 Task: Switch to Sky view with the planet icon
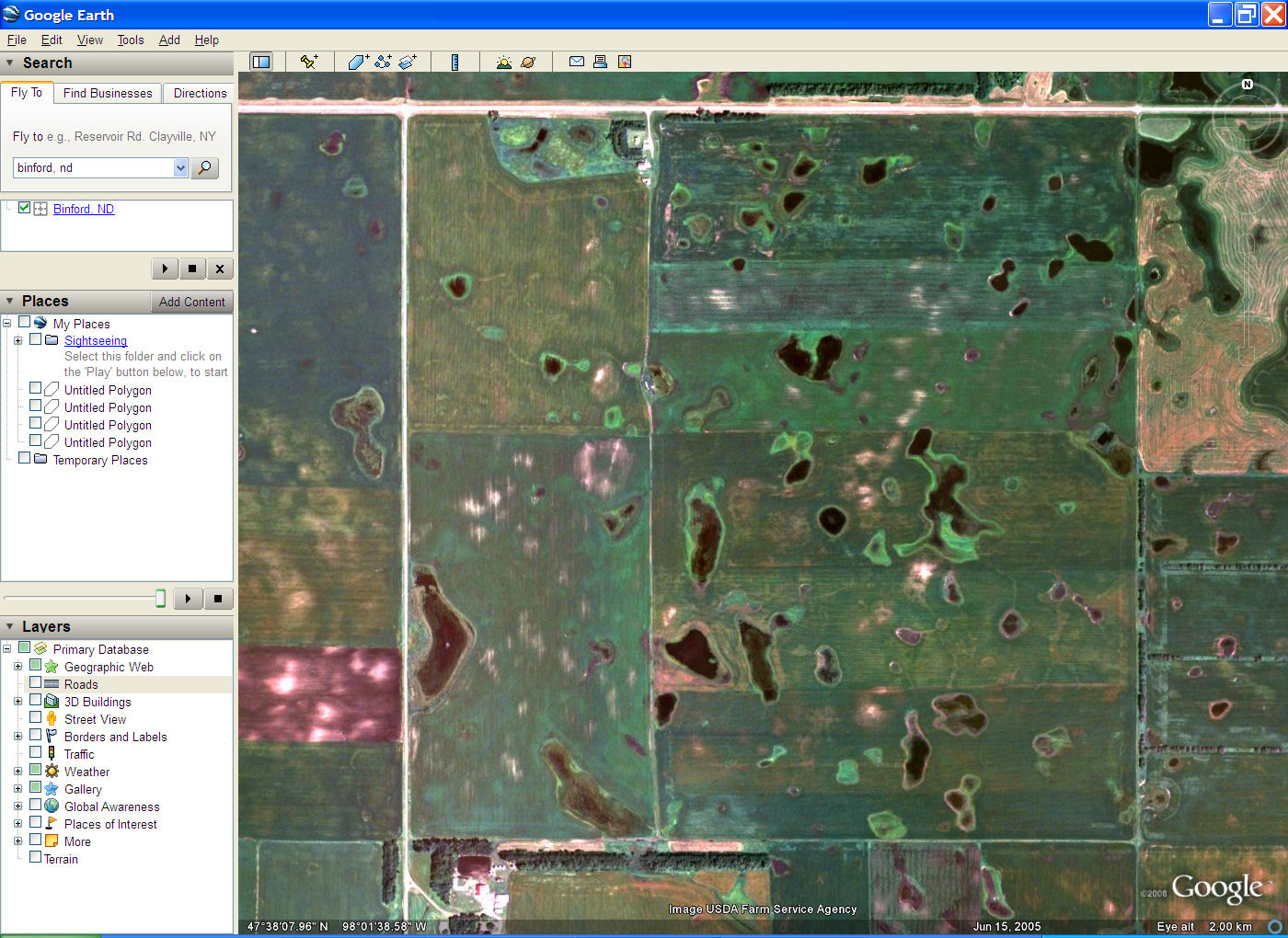point(528,62)
